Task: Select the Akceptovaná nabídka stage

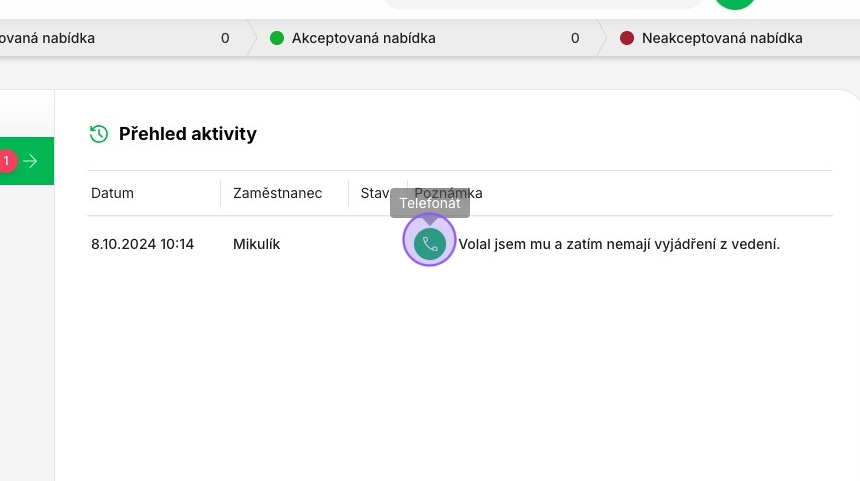Action: pyautogui.click(x=425, y=38)
